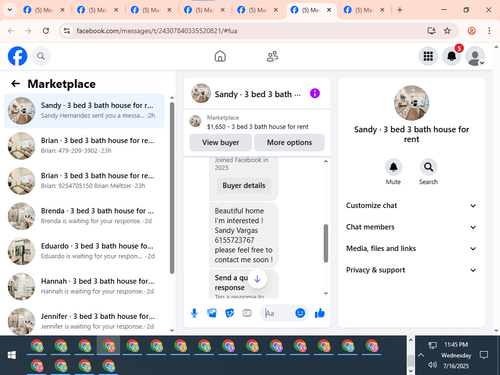Viewport: 500px width, 375px height.
Task: Open the emoji picker smiley icon
Action: (300, 313)
